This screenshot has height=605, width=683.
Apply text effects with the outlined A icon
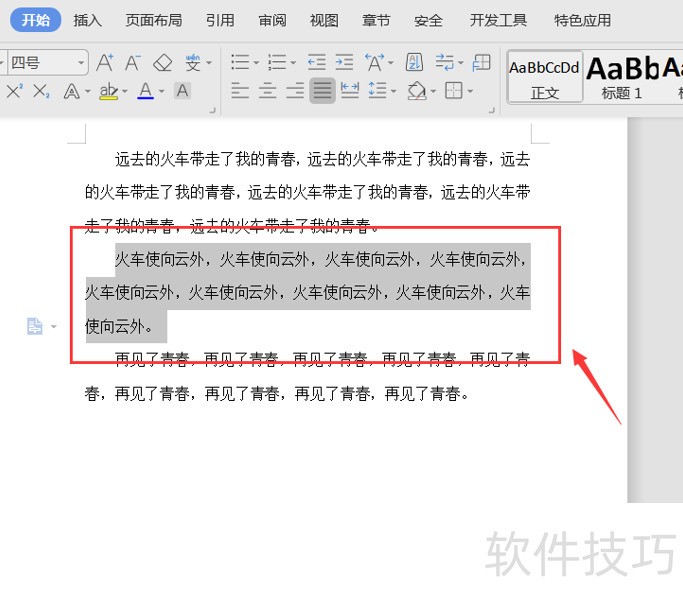[71, 91]
